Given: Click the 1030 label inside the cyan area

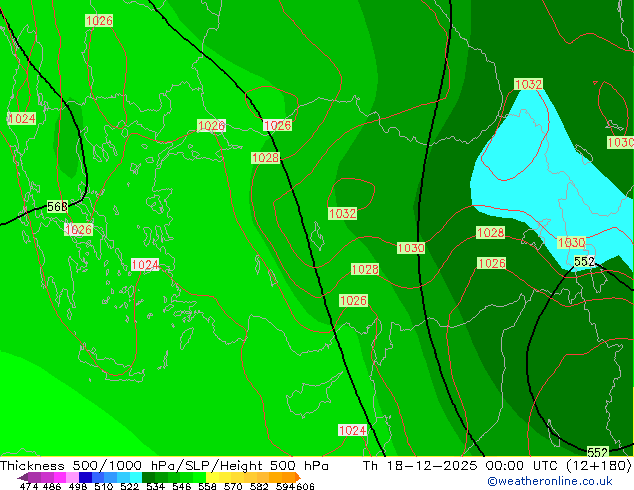Looking at the screenshot, I should [x=571, y=243].
